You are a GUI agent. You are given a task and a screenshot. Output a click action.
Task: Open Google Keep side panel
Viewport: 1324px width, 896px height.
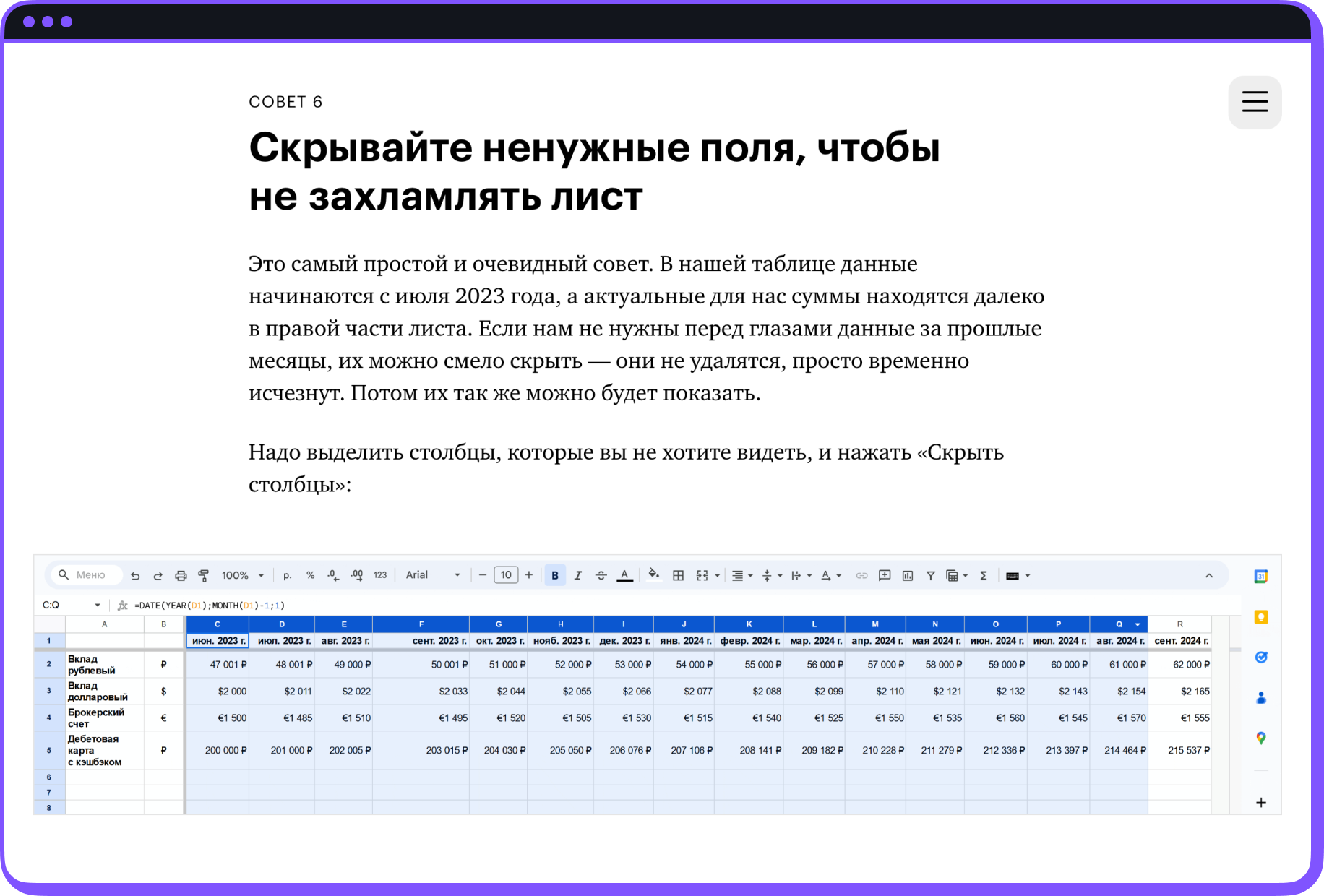[x=1261, y=616]
